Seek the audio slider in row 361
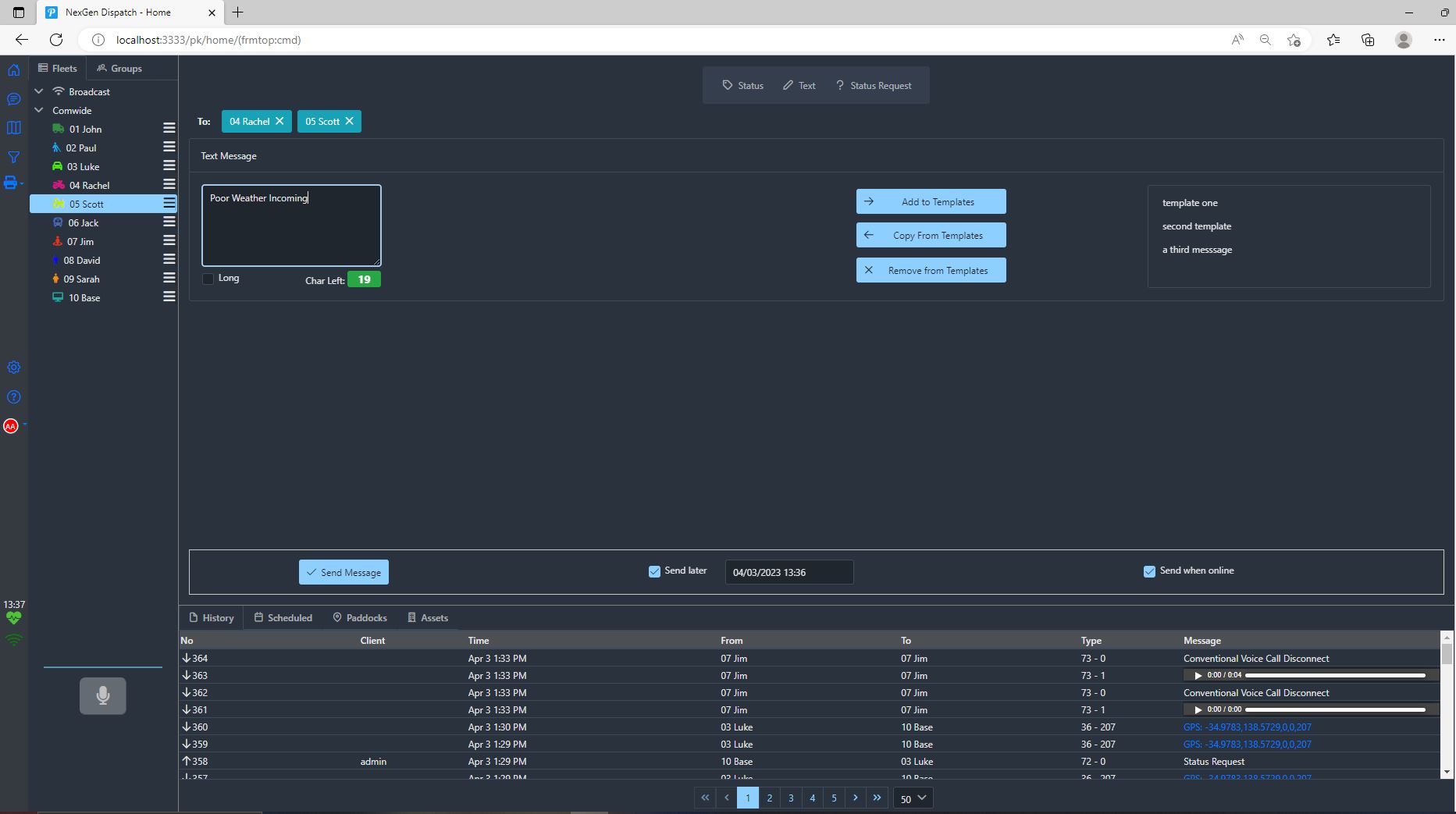Screen dimensions: 1456x814 pyautogui.click(x=1335, y=709)
